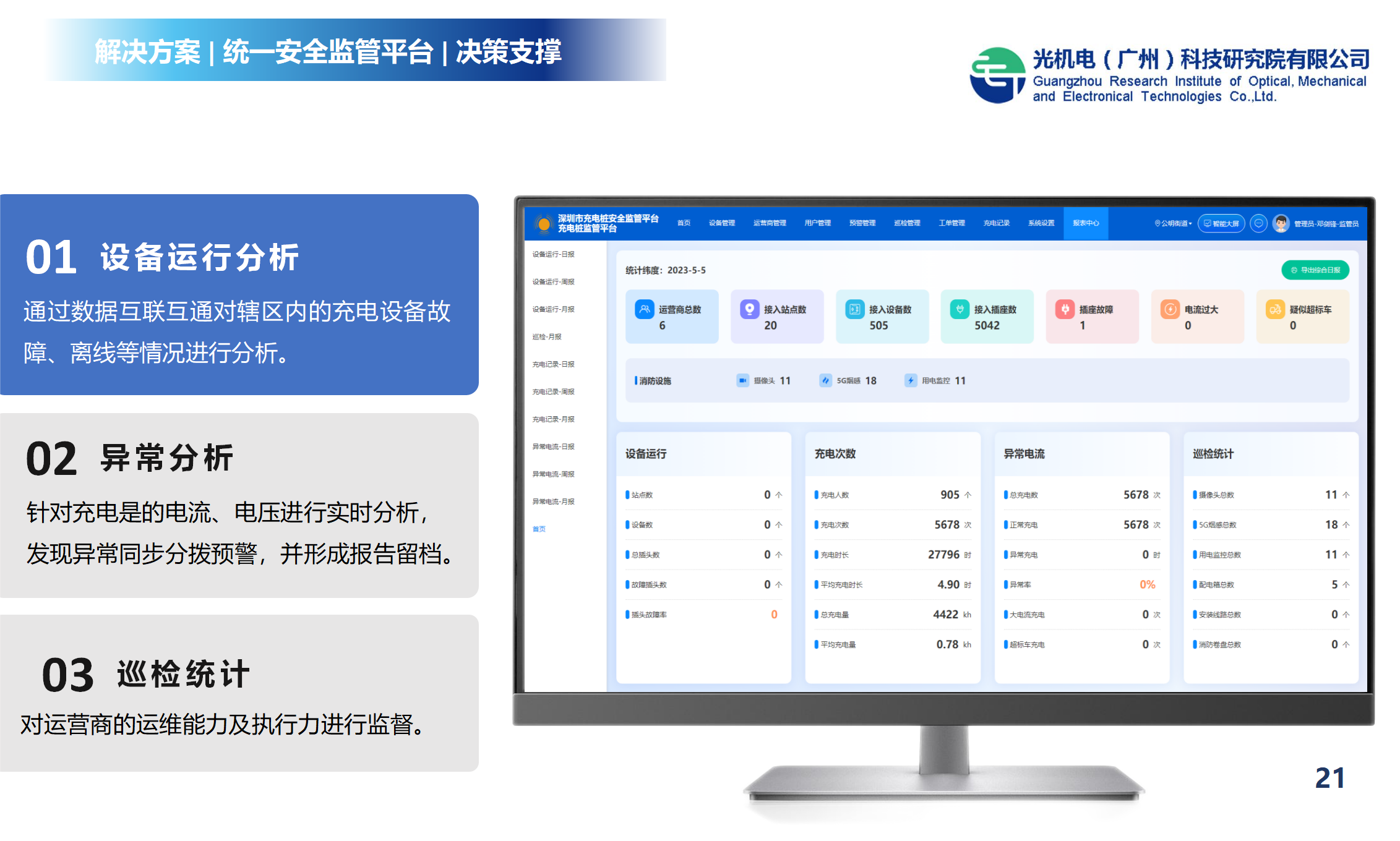
Task: Click the red 插座故障 icon
Action: point(1065,309)
